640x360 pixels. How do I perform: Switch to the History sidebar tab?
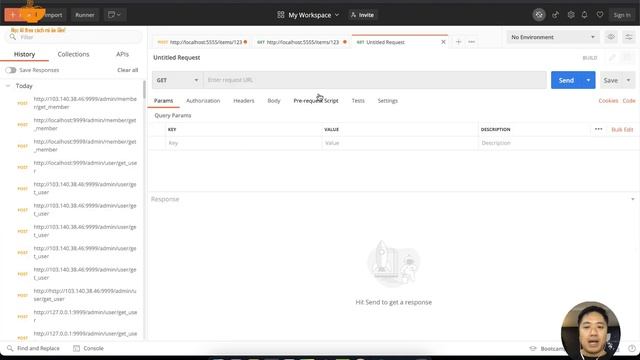coord(24,54)
